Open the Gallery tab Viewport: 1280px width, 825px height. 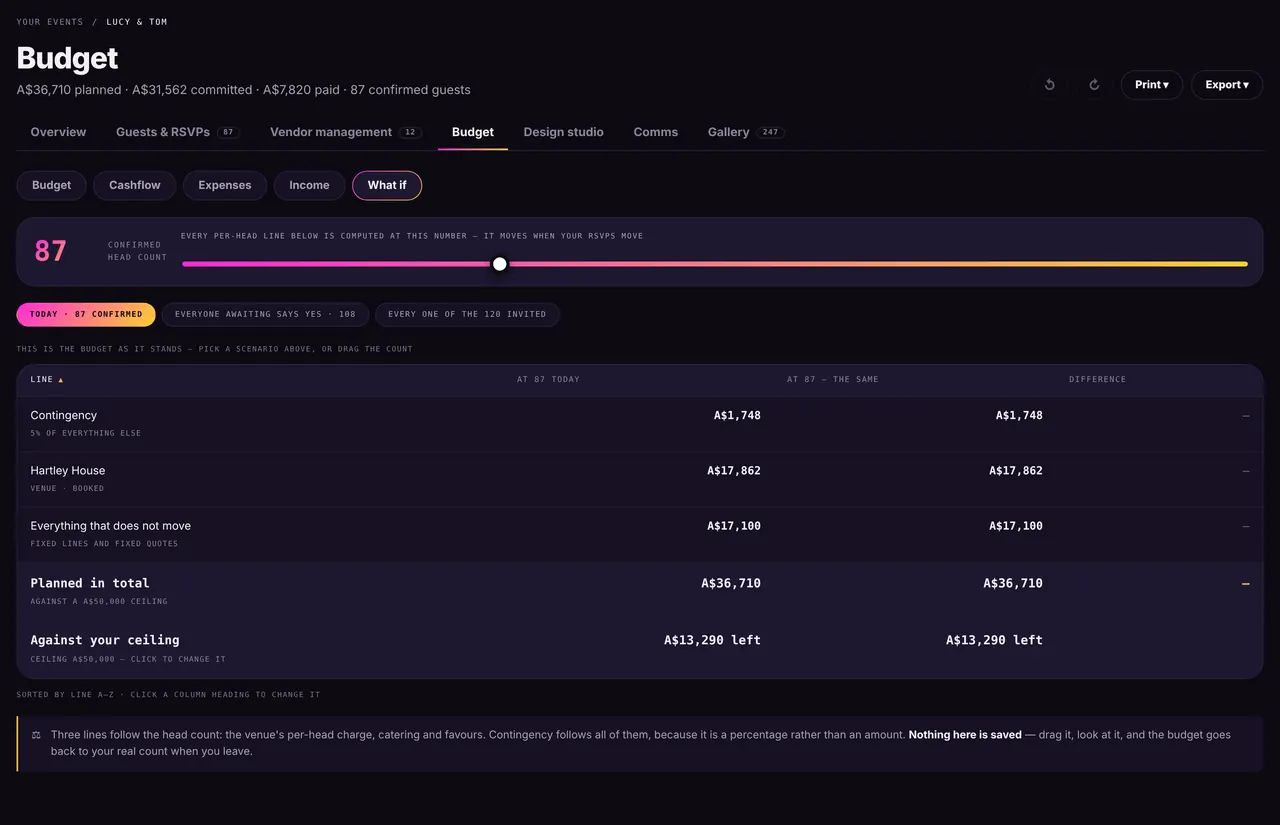(745, 132)
